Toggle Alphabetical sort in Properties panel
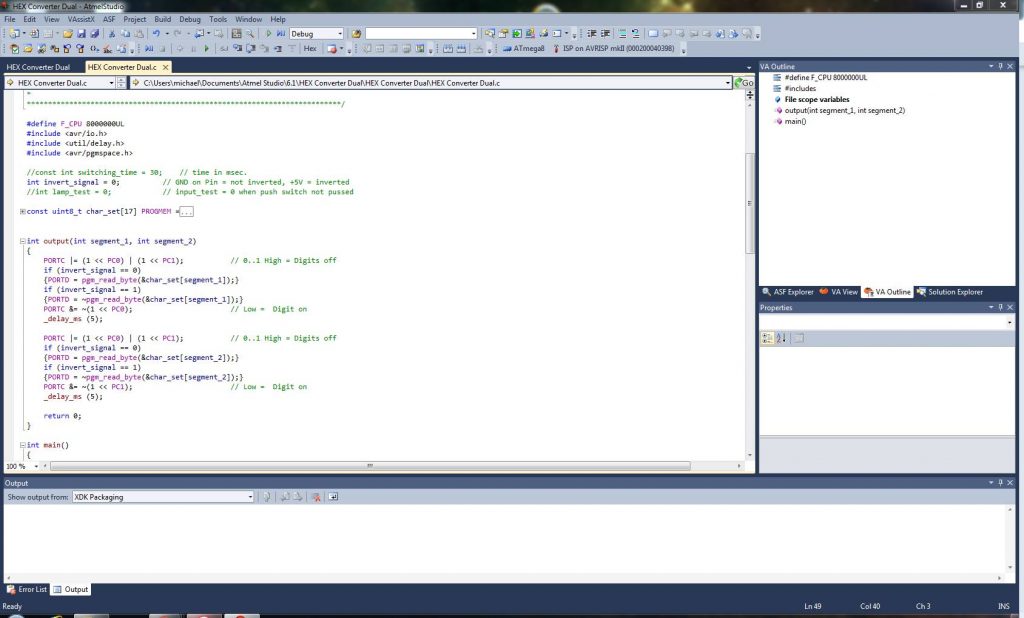The image size is (1024, 618). (x=781, y=338)
